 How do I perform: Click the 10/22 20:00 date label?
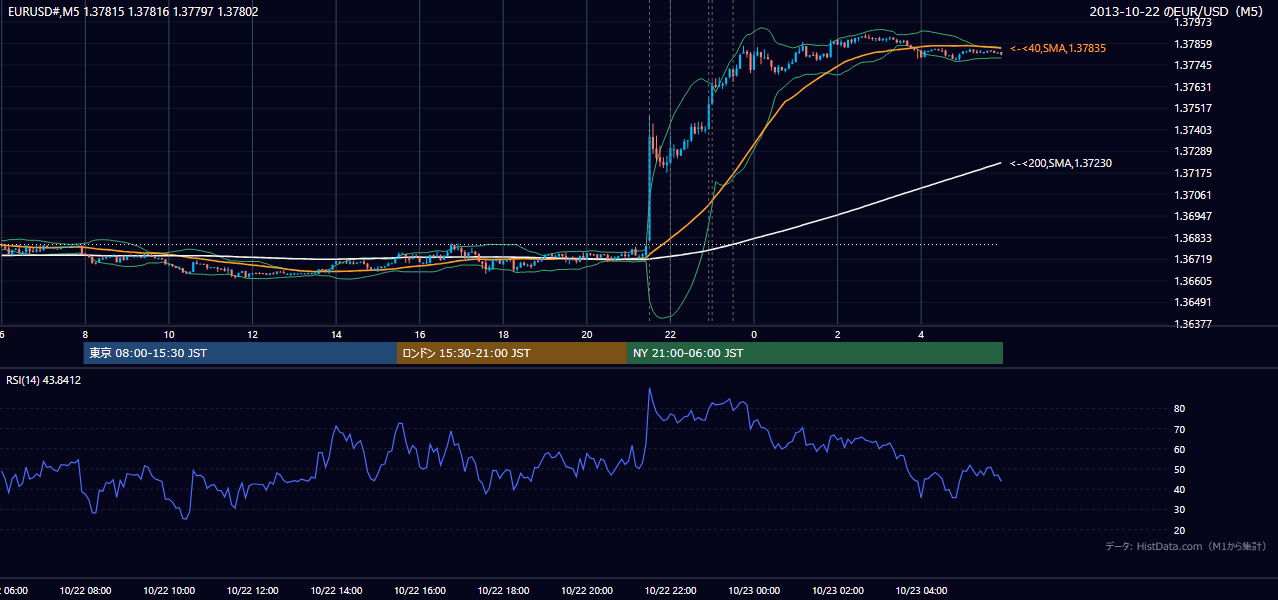pyautogui.click(x=587, y=590)
